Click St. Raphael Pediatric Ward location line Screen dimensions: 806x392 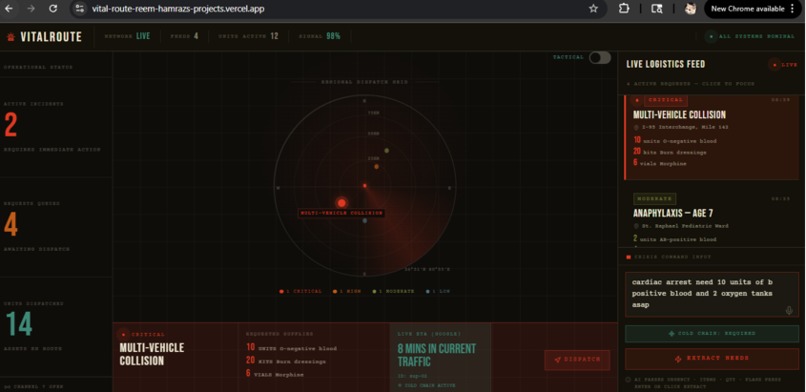[x=681, y=226]
